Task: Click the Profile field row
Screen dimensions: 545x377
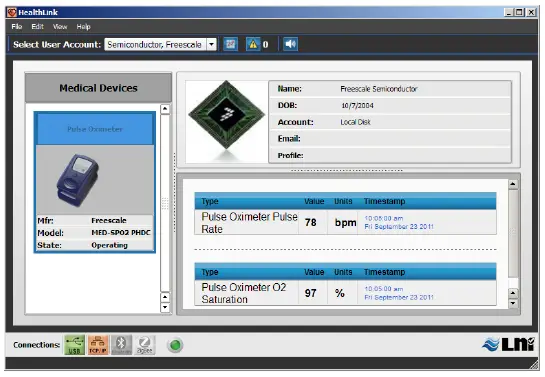Action: pyautogui.click(x=390, y=155)
